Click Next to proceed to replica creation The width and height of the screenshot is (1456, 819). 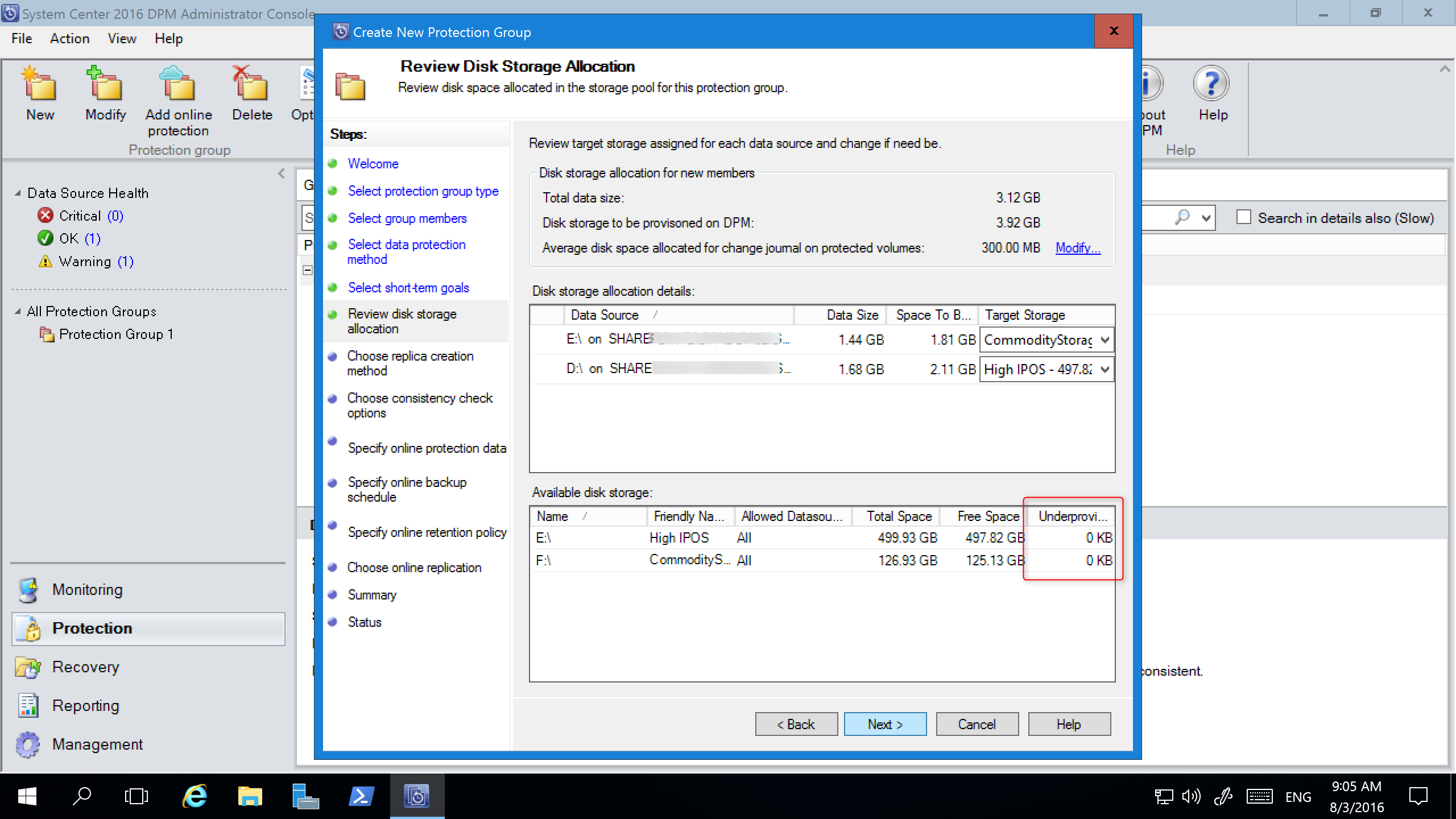pyautogui.click(x=885, y=724)
